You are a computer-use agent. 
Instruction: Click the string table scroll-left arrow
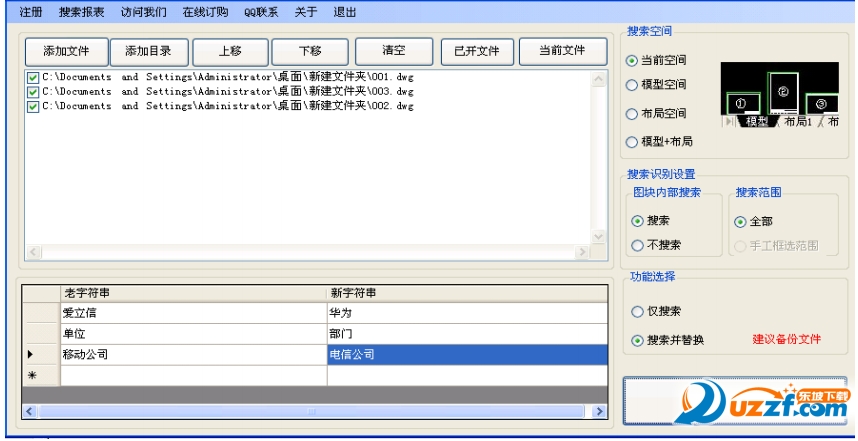click(x=30, y=411)
